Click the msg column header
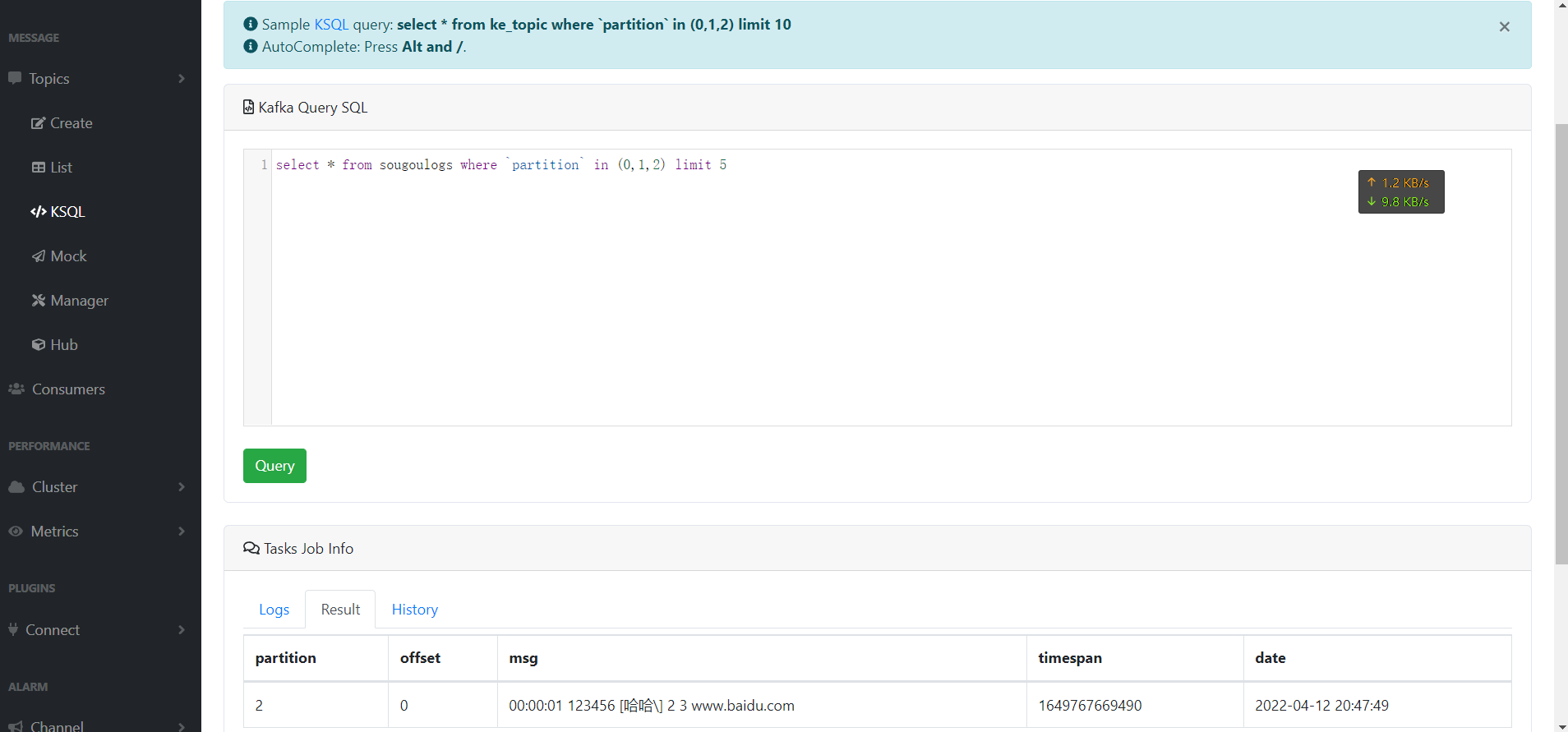Image resolution: width=1568 pixels, height=732 pixels. [x=762, y=658]
